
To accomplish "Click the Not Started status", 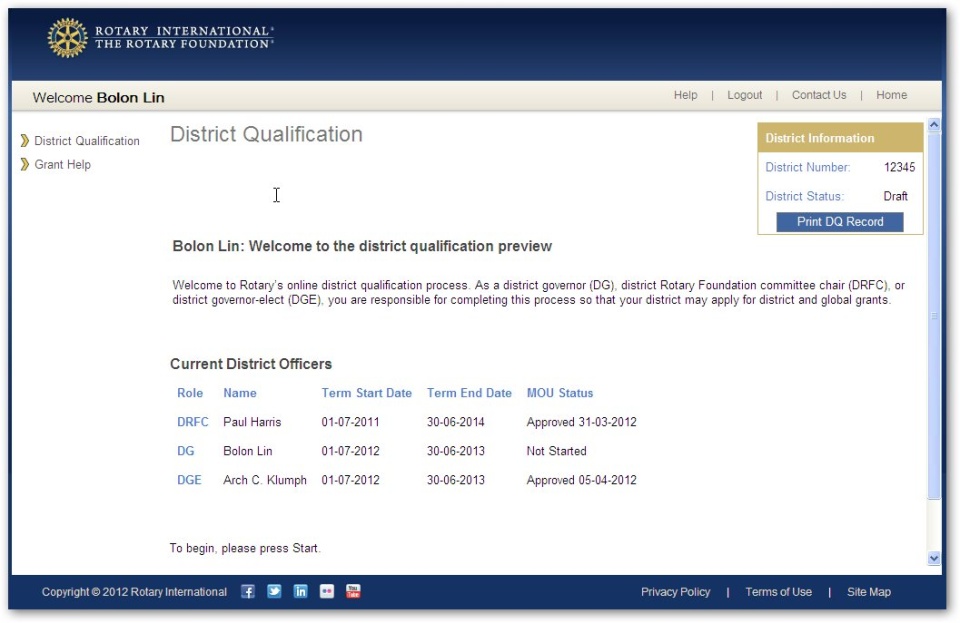I will click(557, 451).
